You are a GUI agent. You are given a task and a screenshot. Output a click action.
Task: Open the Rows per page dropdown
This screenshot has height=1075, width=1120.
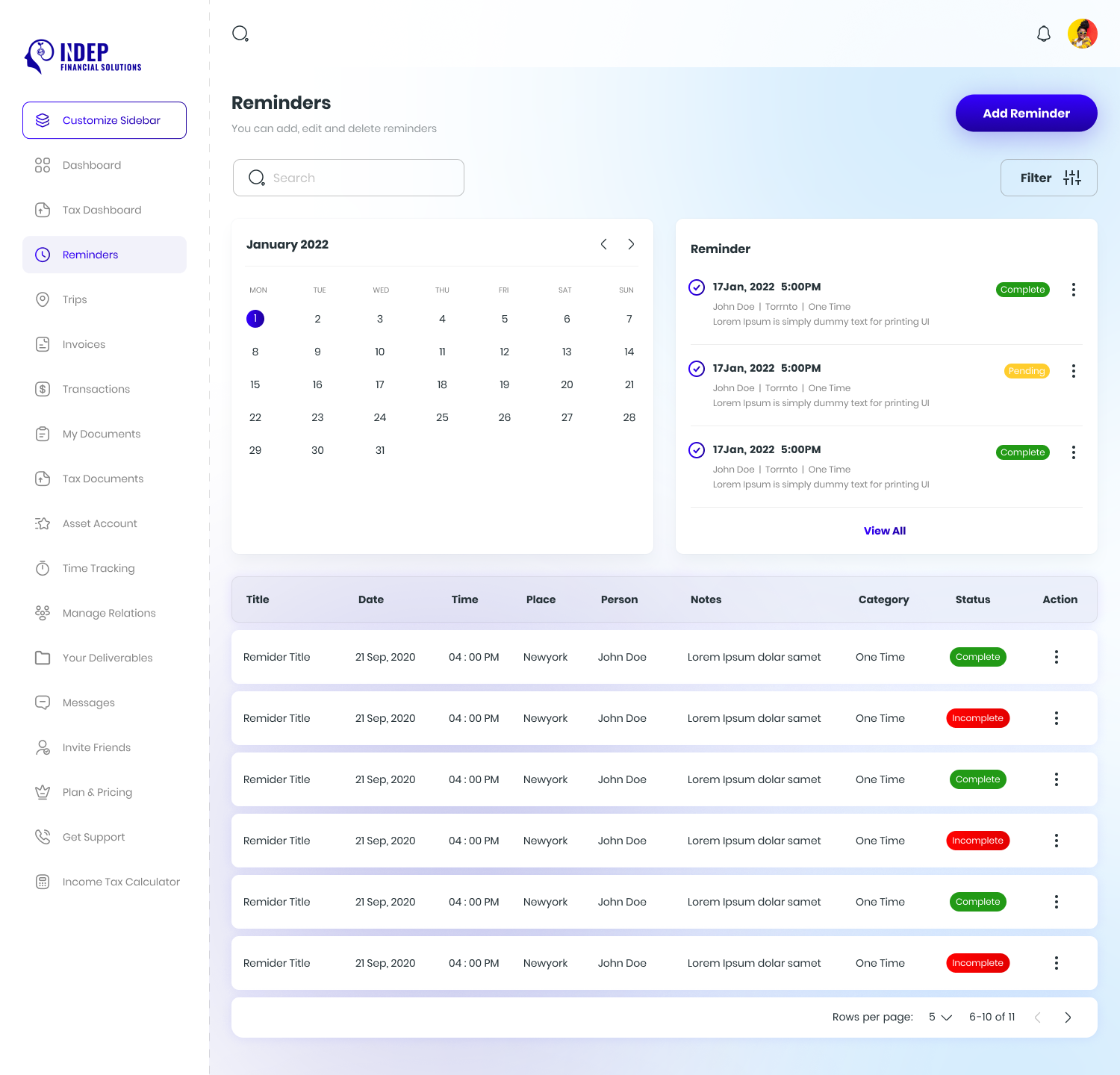click(x=939, y=1017)
